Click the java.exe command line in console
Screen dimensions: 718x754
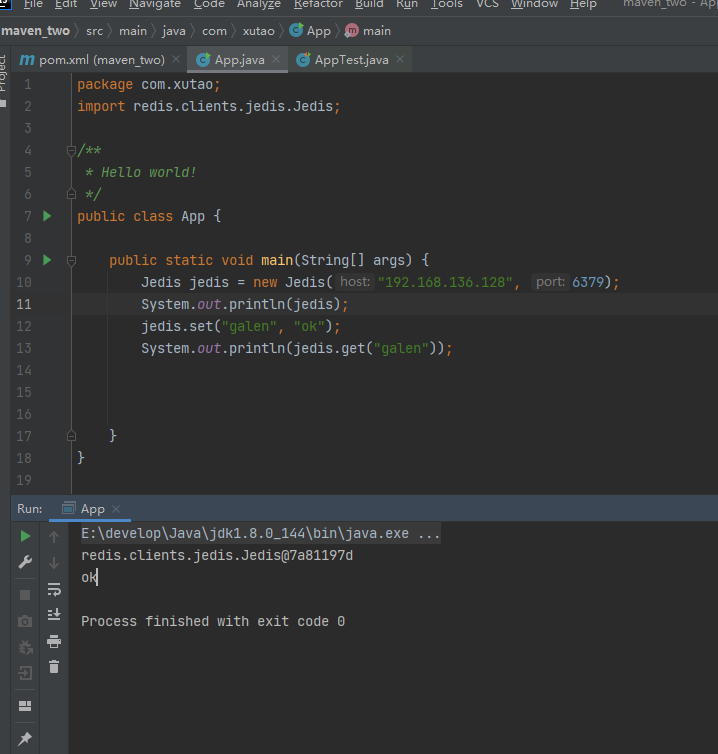pos(260,534)
